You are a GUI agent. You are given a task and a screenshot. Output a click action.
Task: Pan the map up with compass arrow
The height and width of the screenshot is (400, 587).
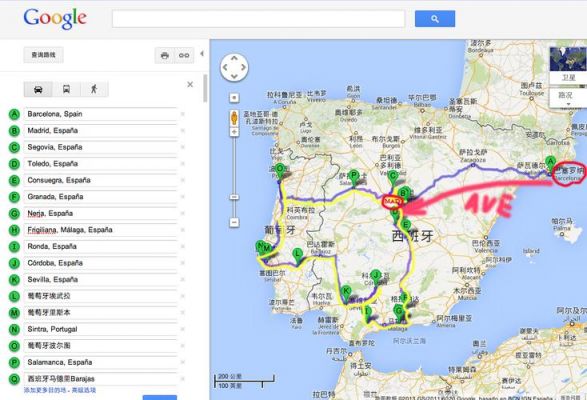[x=234, y=58]
